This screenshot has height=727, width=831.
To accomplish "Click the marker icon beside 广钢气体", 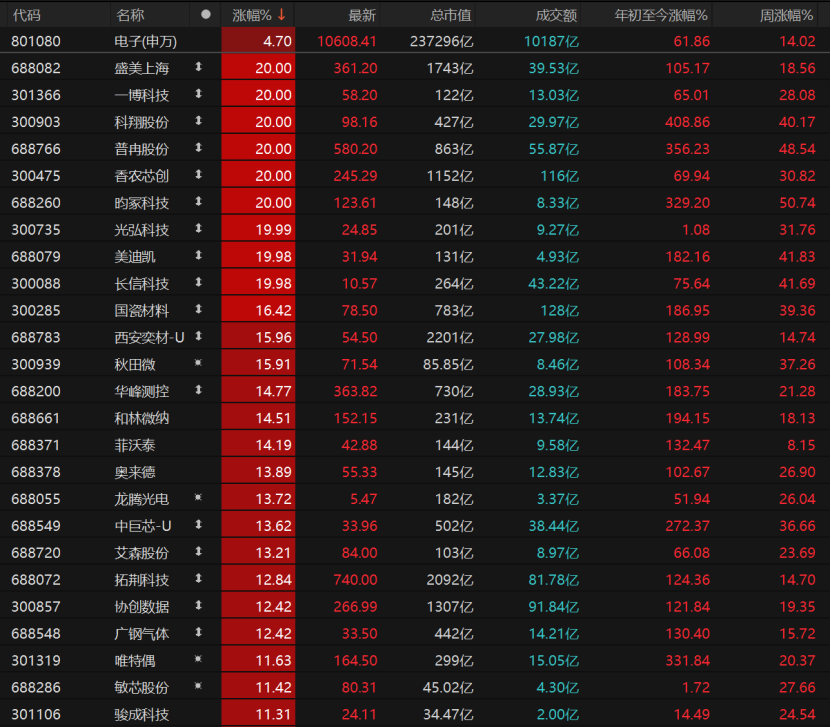I will [198, 632].
